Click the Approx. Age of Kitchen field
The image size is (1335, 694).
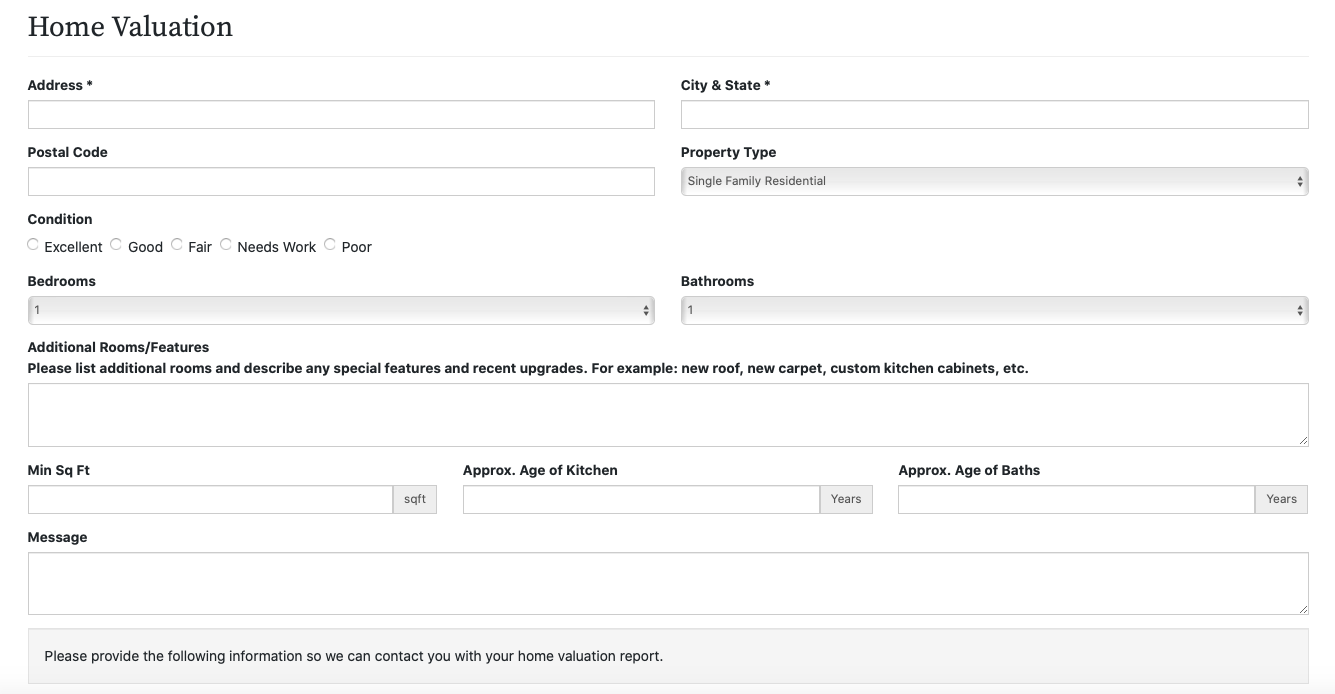pos(640,500)
